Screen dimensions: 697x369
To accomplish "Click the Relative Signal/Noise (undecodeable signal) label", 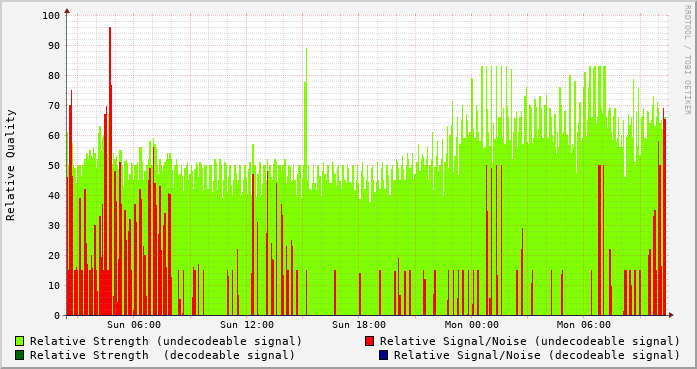I will coord(530,341).
